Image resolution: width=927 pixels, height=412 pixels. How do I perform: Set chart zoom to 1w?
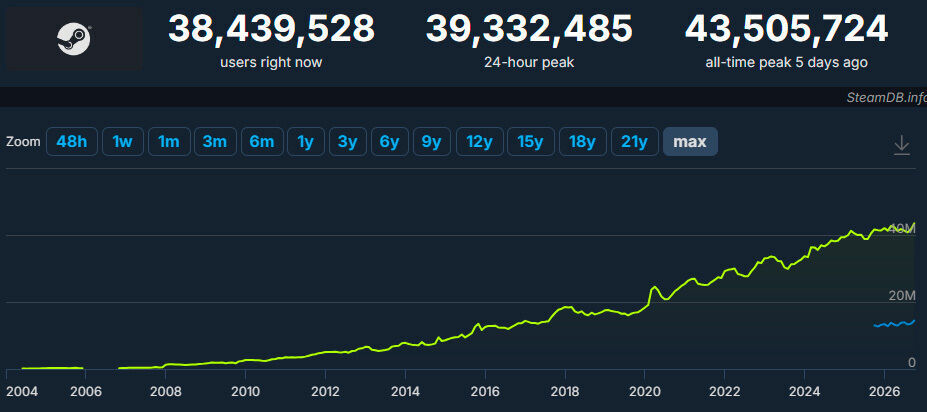[x=122, y=142]
